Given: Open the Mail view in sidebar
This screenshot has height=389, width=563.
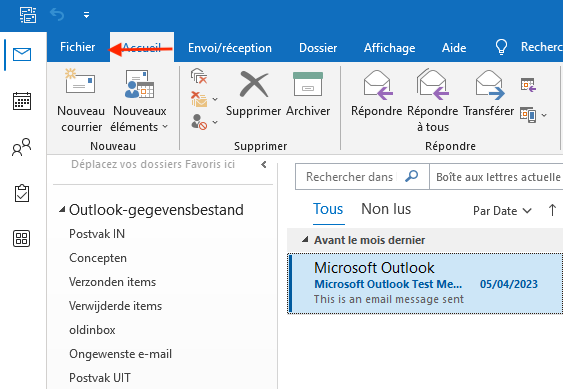Looking at the screenshot, I should (x=22, y=55).
